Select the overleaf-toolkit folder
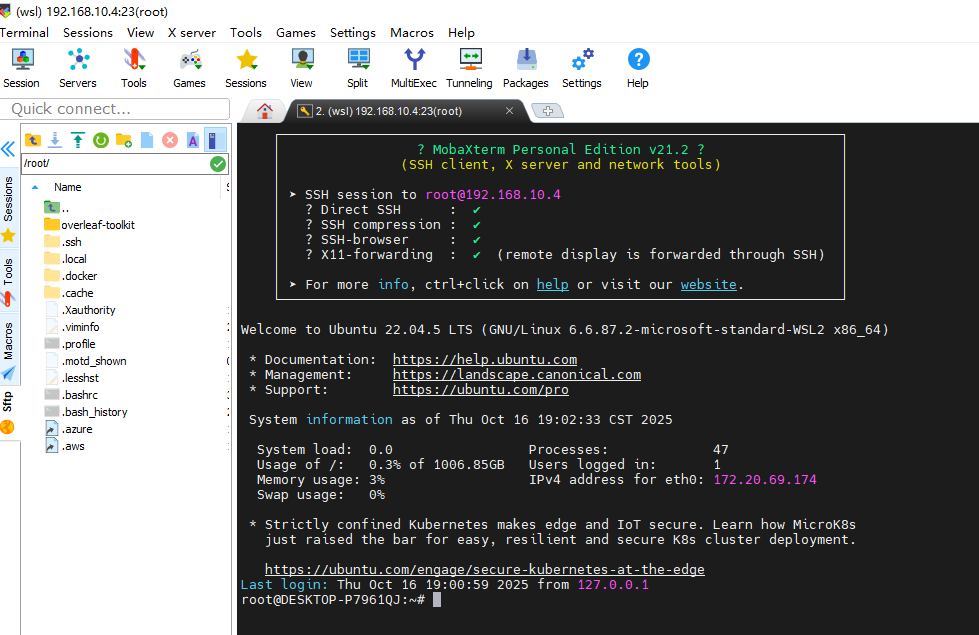 tap(97, 225)
